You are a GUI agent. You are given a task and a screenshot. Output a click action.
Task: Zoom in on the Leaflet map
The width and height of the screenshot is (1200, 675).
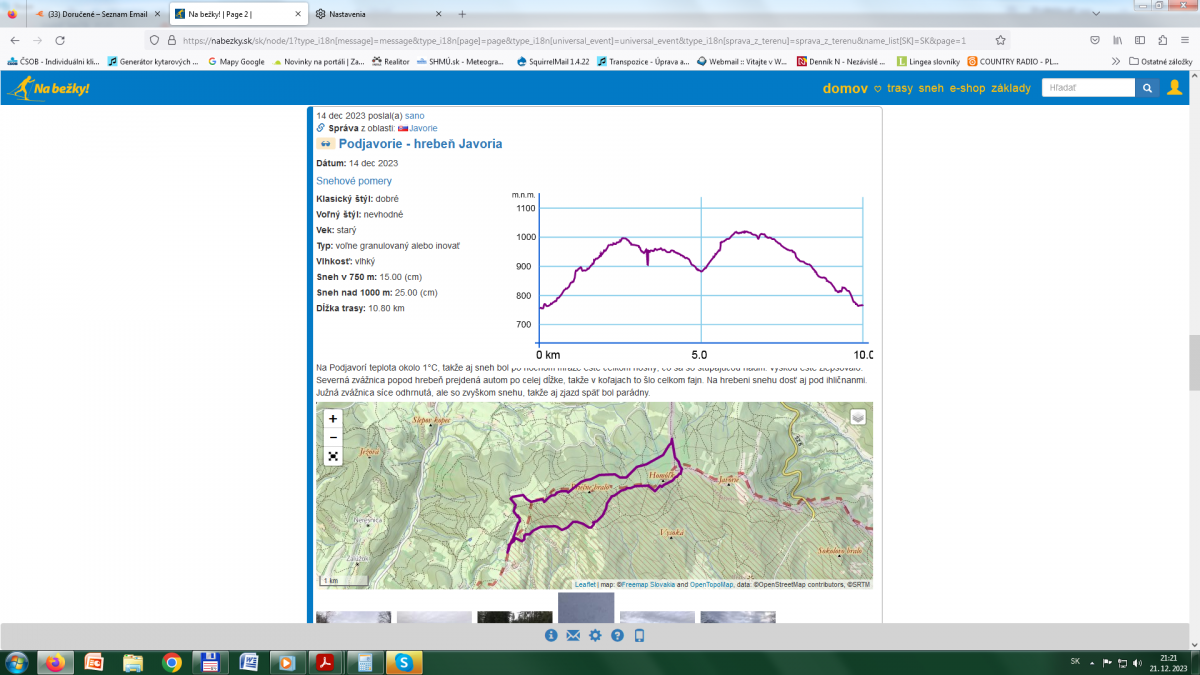[333, 419]
